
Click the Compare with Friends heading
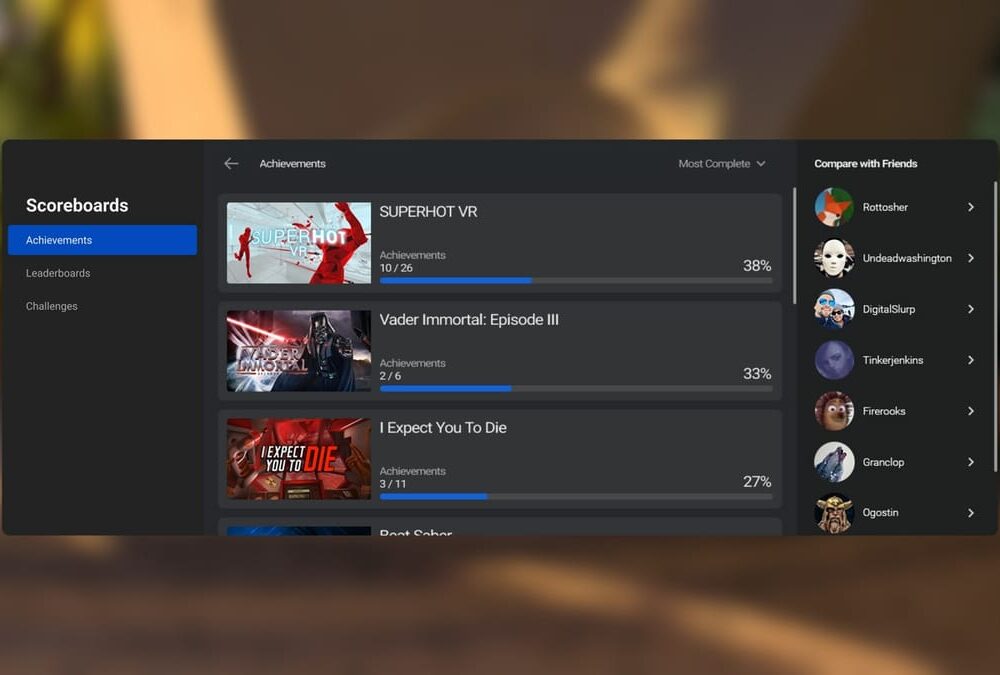click(865, 164)
